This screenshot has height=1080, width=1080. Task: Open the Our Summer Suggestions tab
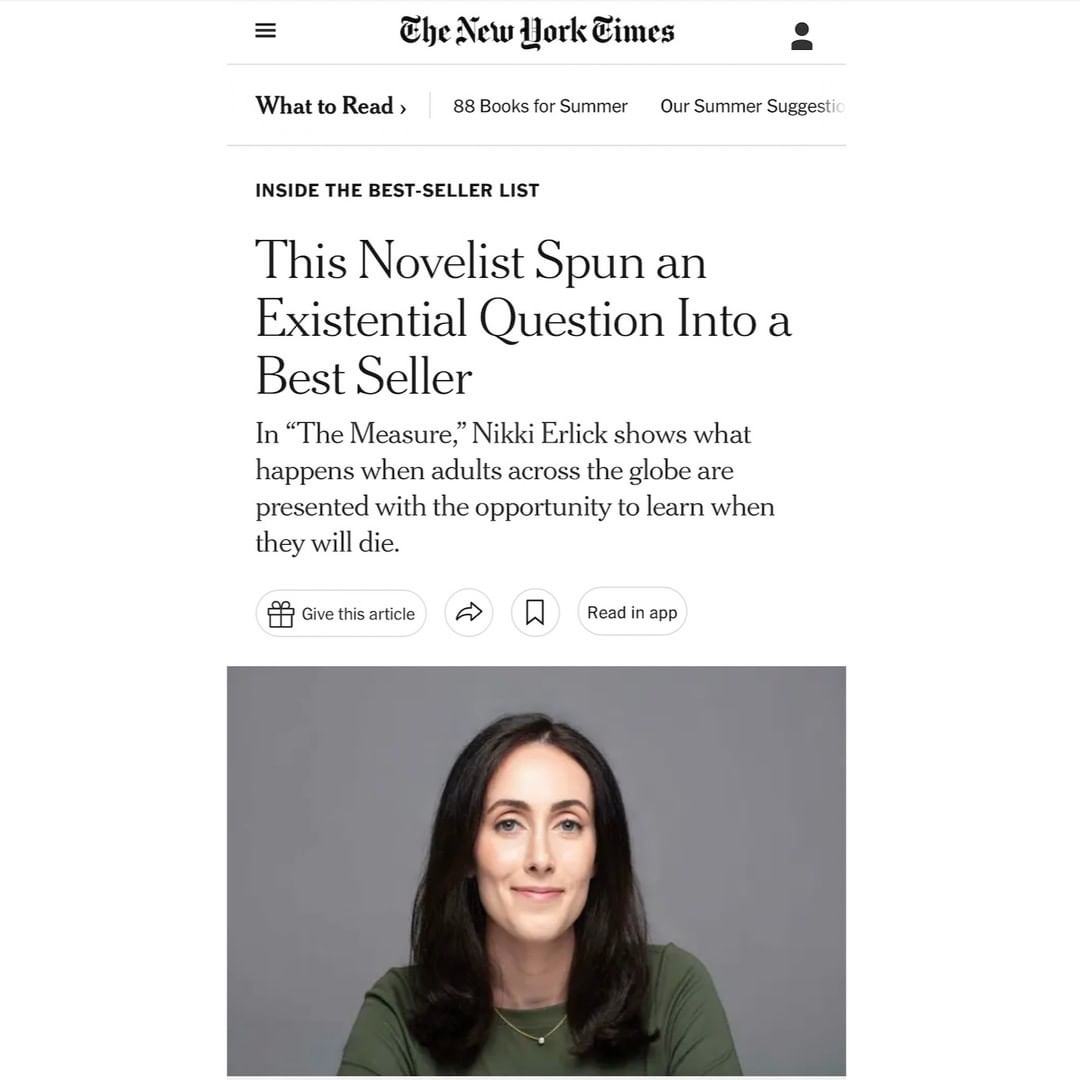tap(752, 106)
